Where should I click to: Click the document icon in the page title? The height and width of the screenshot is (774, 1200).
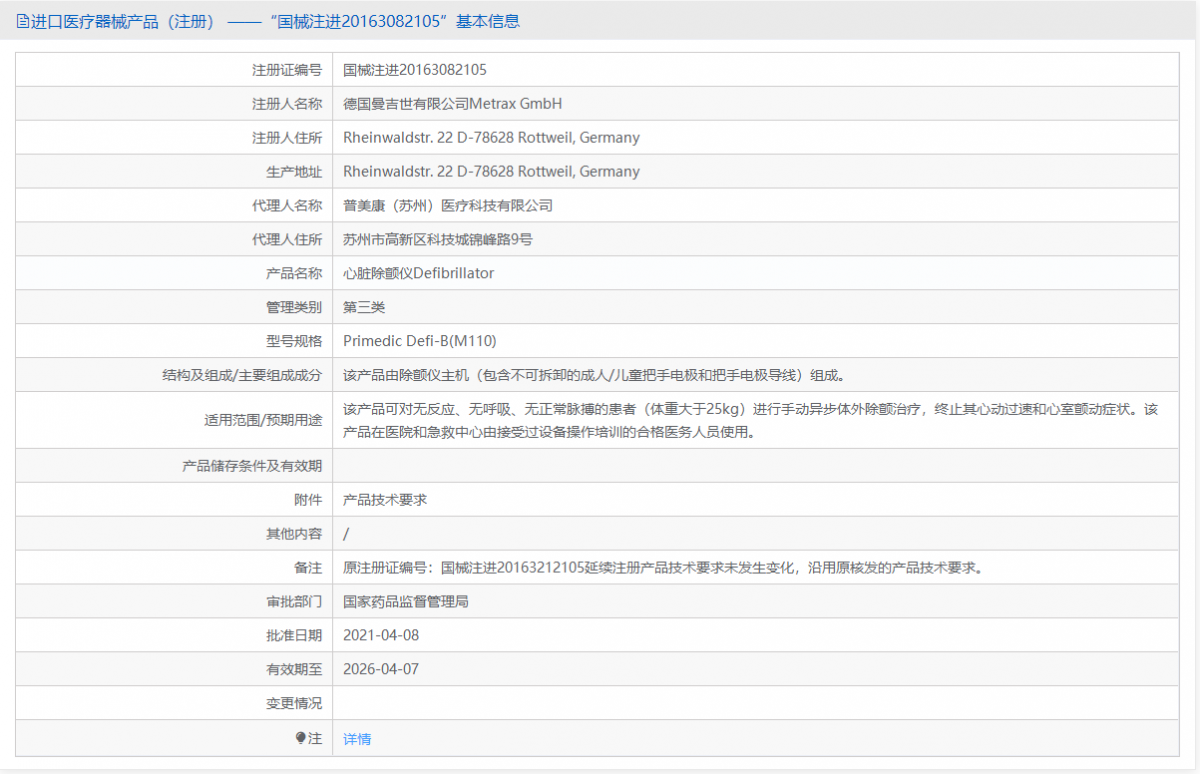click(23, 21)
